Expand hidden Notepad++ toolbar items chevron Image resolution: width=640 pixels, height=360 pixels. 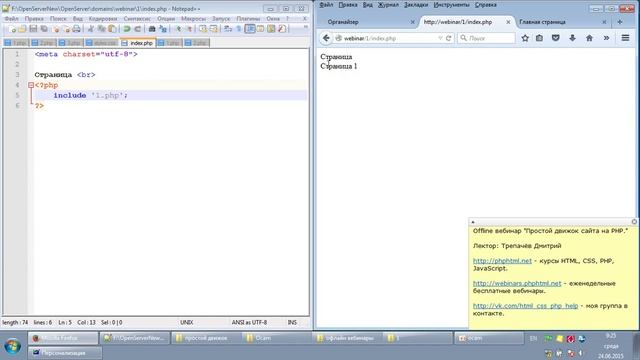305,27
